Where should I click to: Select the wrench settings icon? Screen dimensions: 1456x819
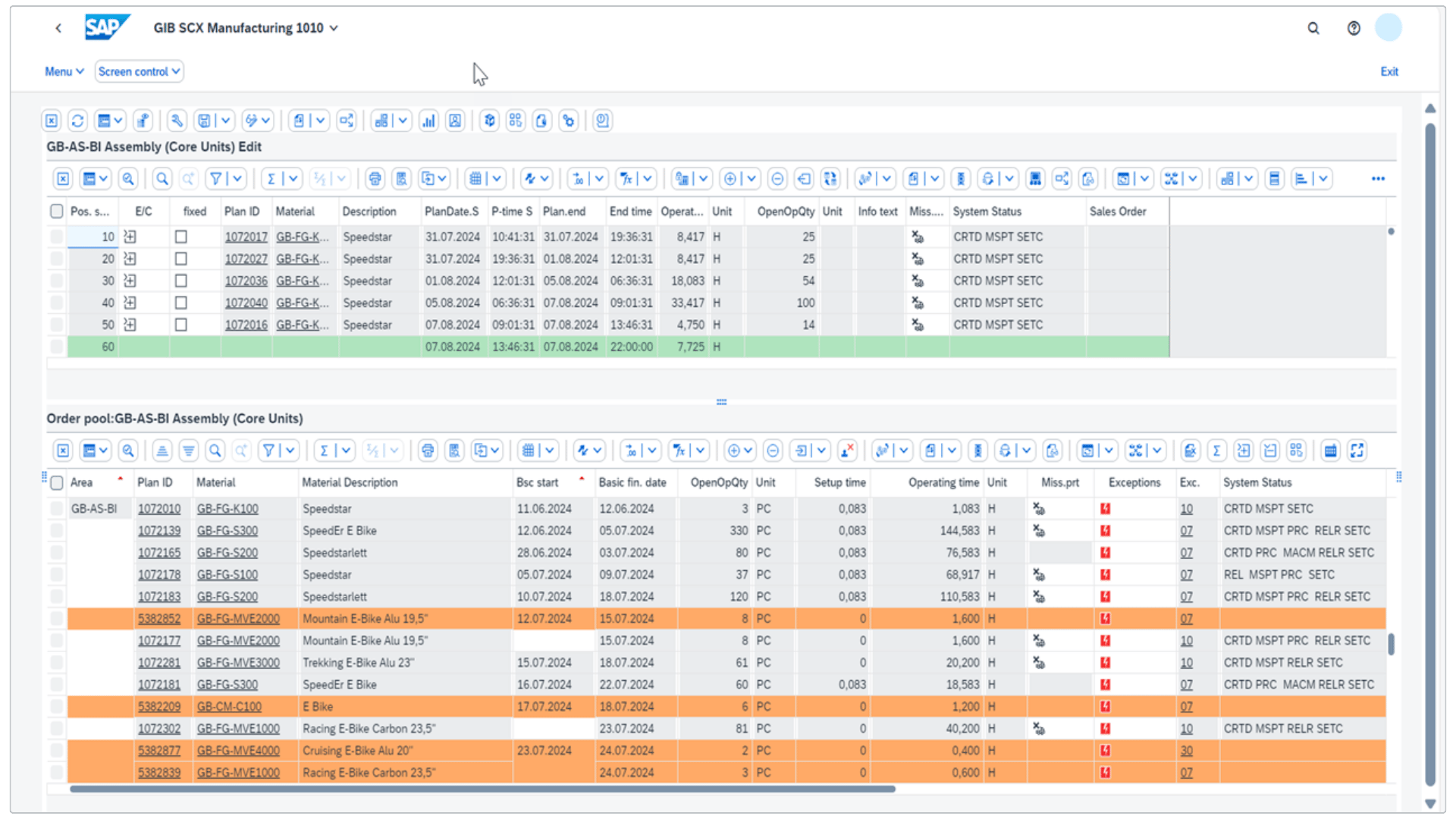(x=177, y=120)
